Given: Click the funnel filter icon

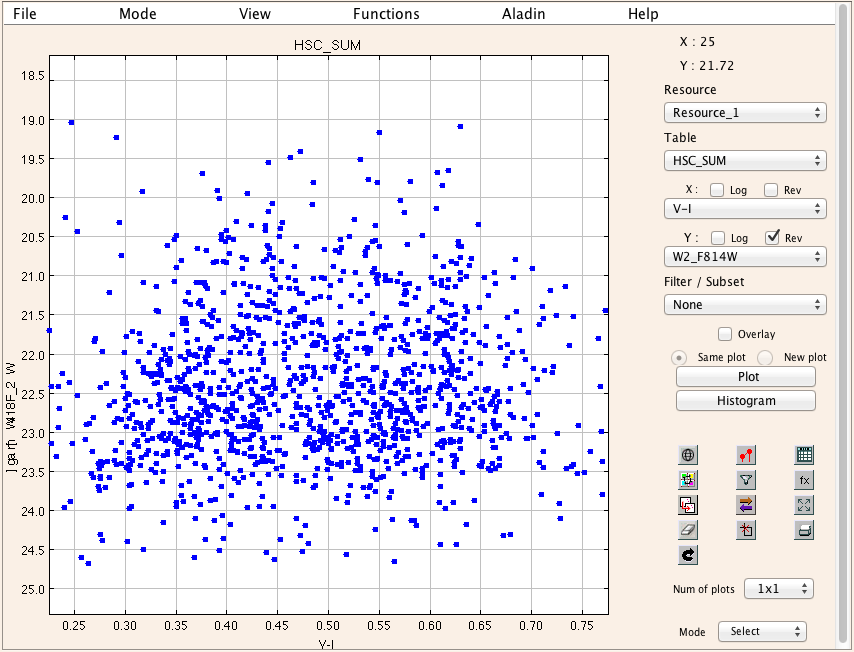Looking at the screenshot, I should [746, 480].
